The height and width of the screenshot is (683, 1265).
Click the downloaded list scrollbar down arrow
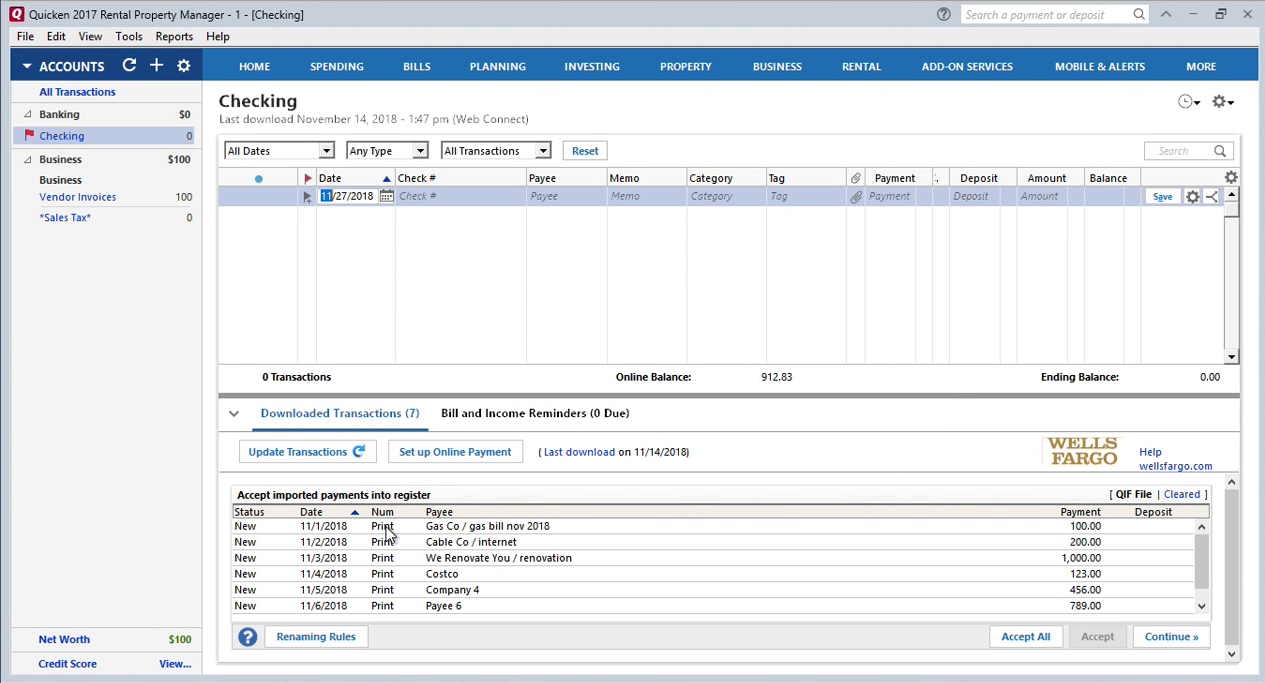coord(1201,606)
